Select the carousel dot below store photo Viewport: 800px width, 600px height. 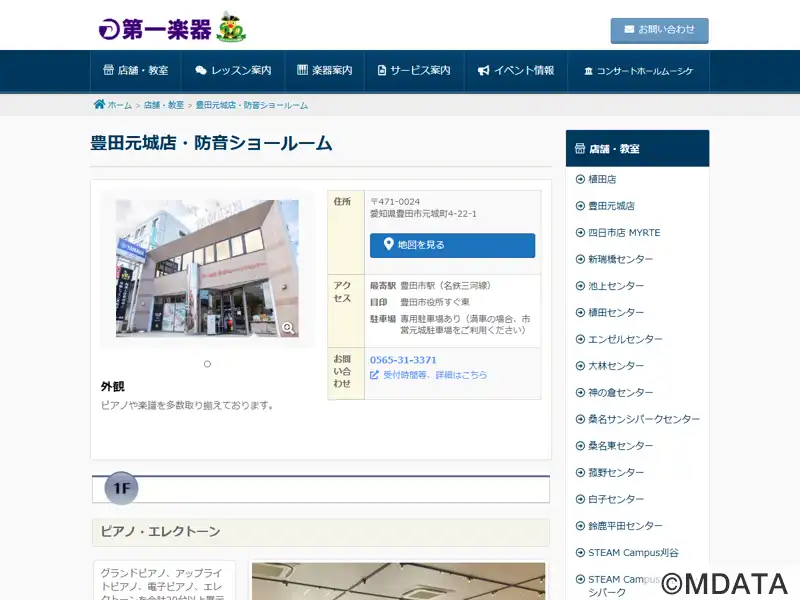coord(207,364)
